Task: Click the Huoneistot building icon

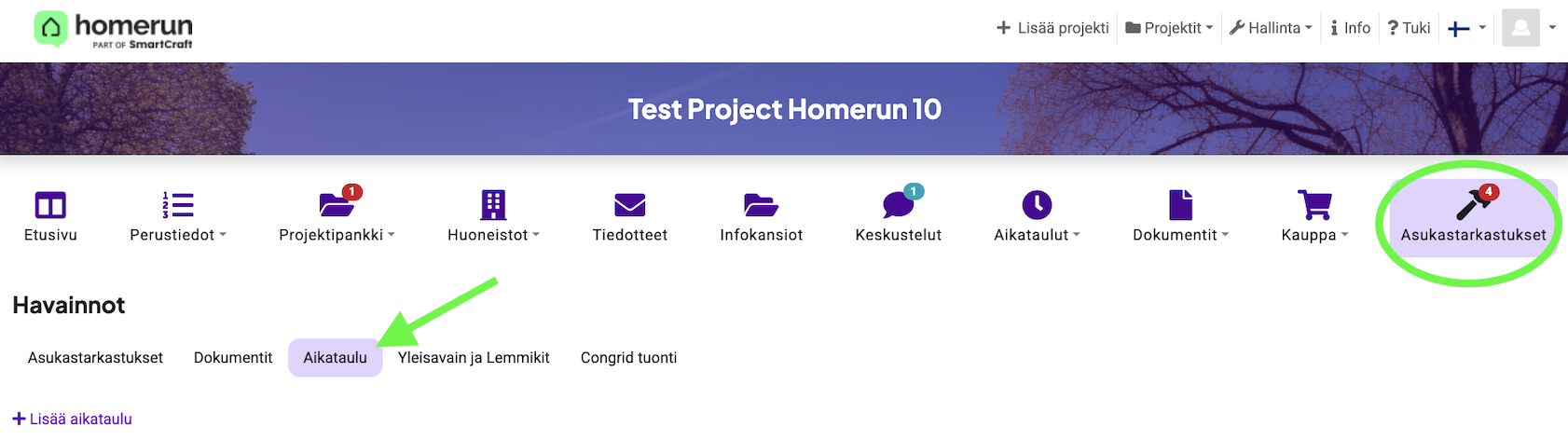Action: [492, 205]
